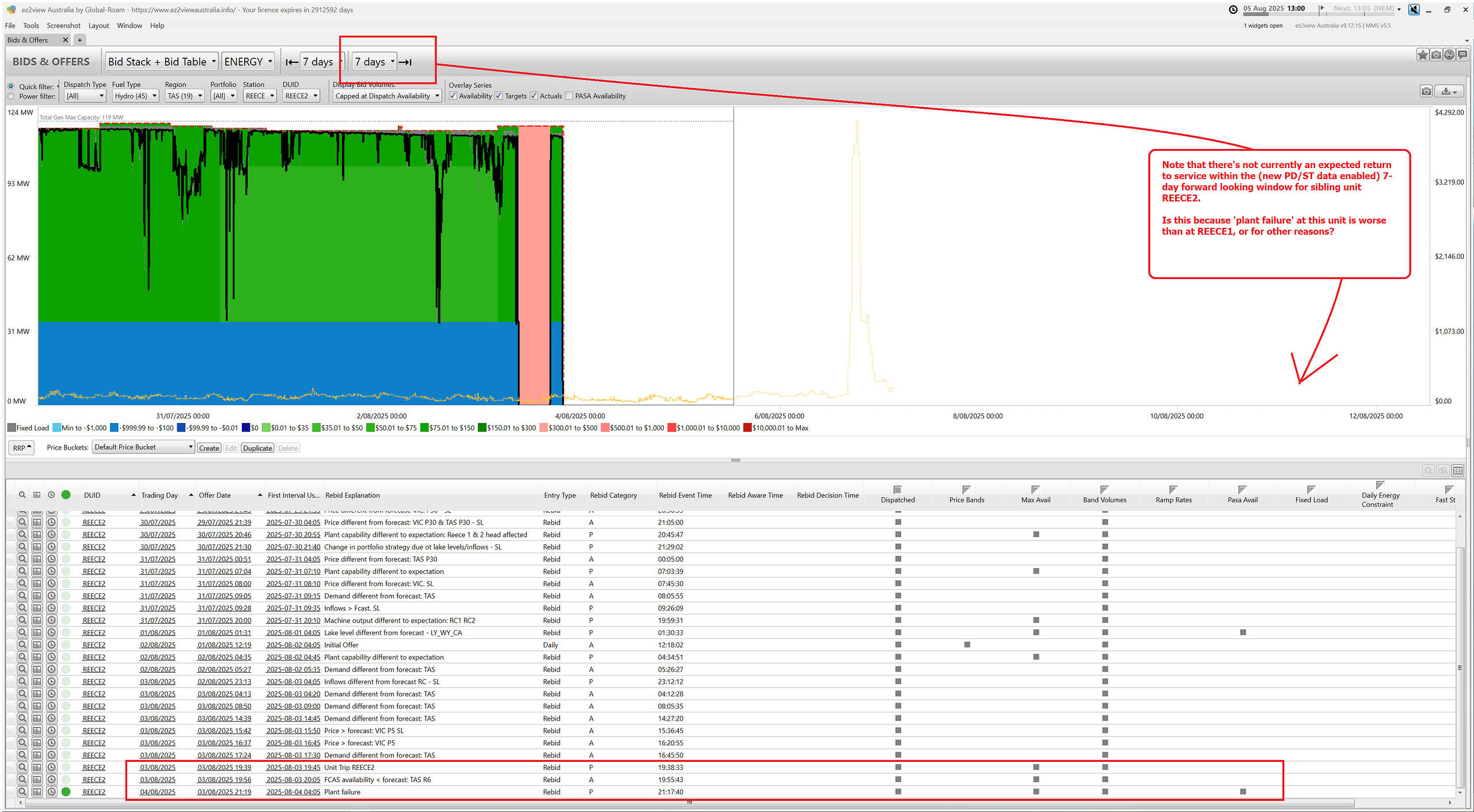1474x812 pixels.
Task: Open Capped at Dispatch Availability dropdown
Action: [387, 96]
